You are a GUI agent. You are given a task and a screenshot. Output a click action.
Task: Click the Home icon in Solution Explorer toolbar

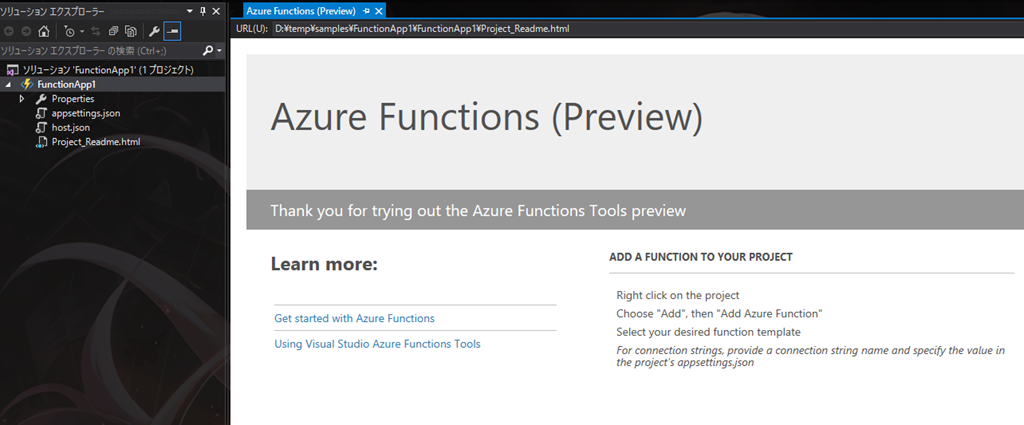43,30
